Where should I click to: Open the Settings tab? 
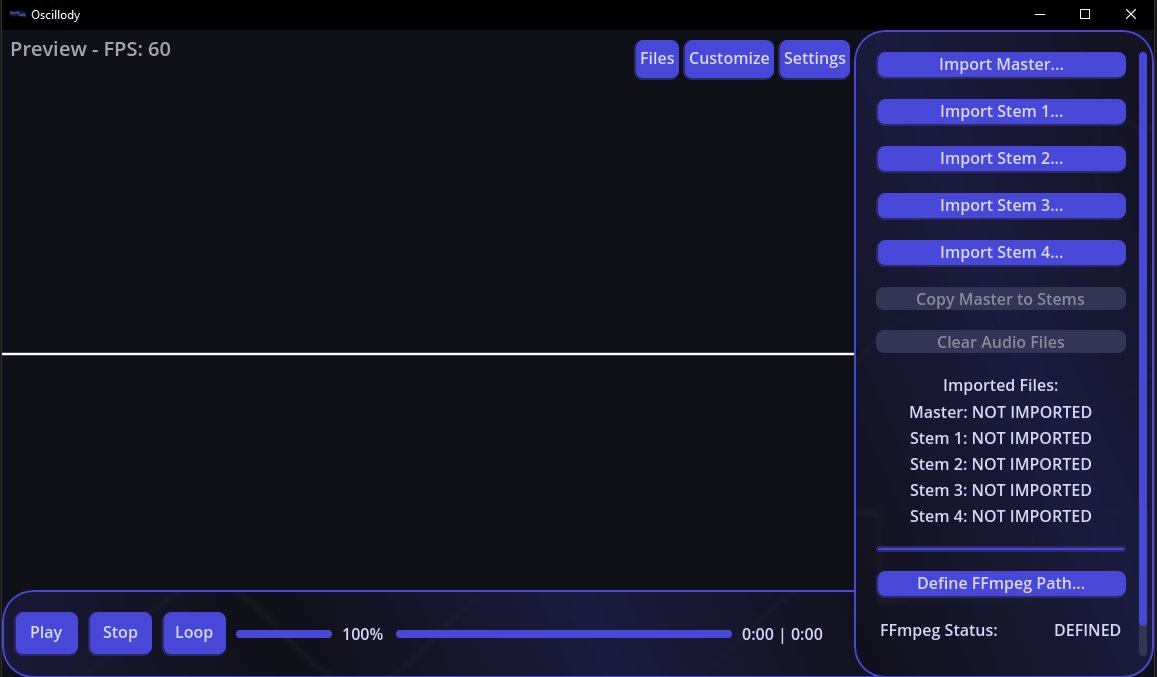click(x=815, y=59)
